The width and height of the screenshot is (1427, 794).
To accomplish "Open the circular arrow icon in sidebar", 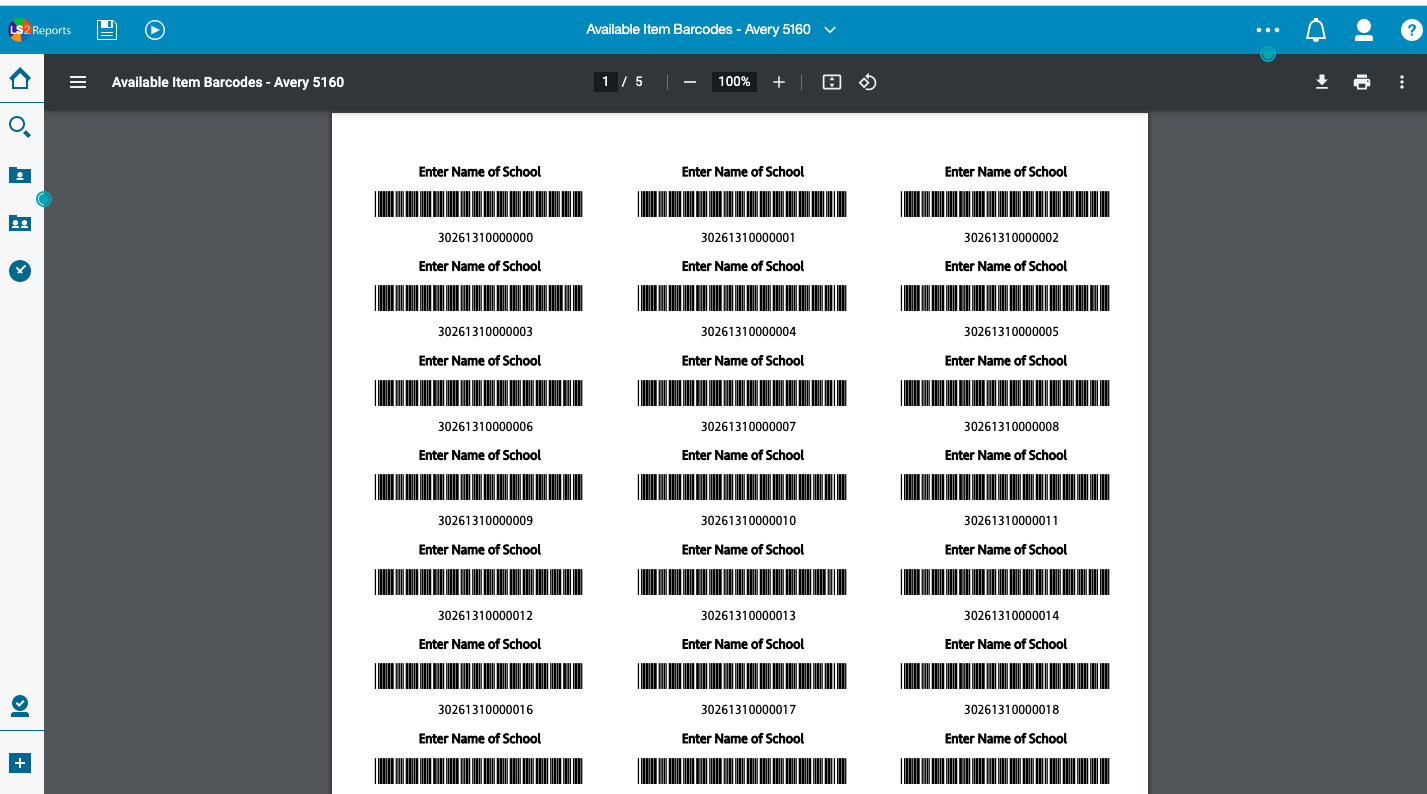I will [x=20, y=271].
